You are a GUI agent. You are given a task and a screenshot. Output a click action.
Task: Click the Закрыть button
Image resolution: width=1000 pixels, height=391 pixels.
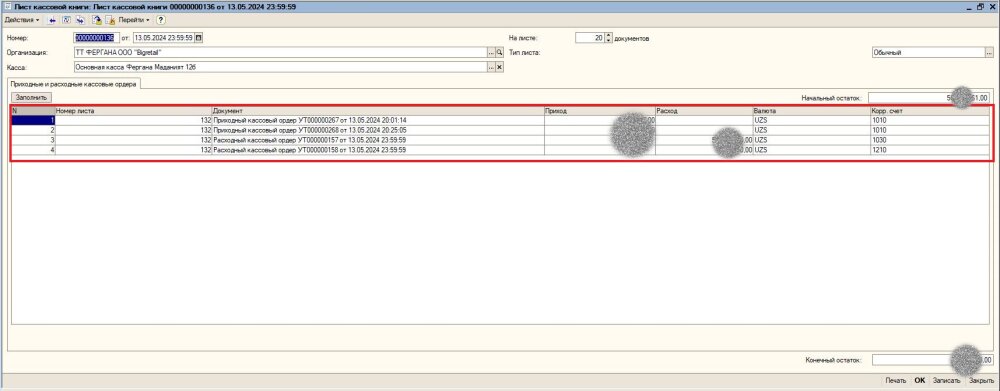[x=981, y=381]
